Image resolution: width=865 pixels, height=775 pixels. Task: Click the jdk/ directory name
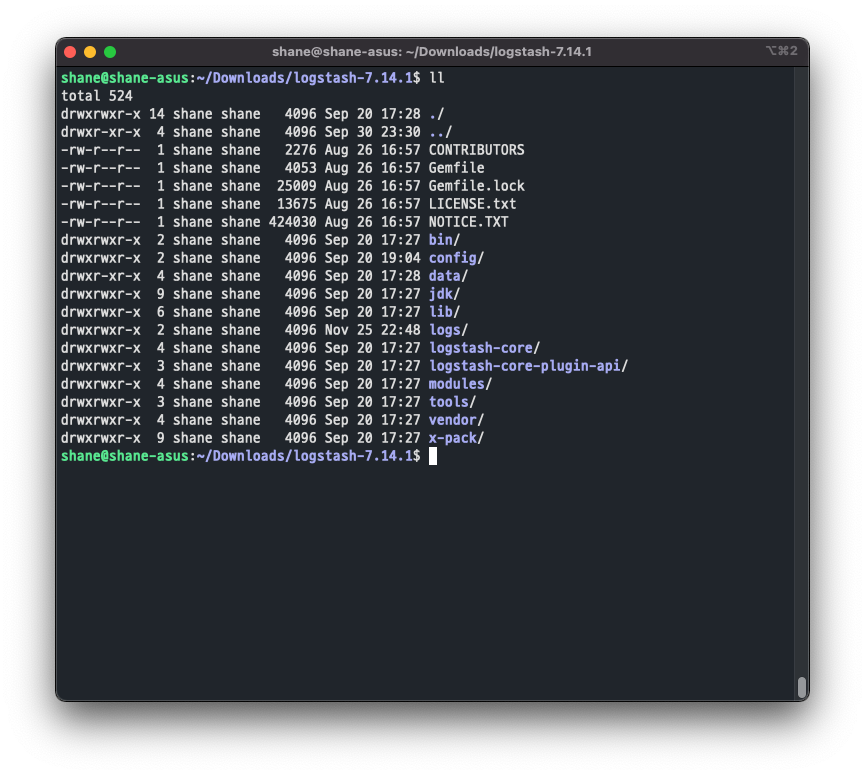[445, 294]
